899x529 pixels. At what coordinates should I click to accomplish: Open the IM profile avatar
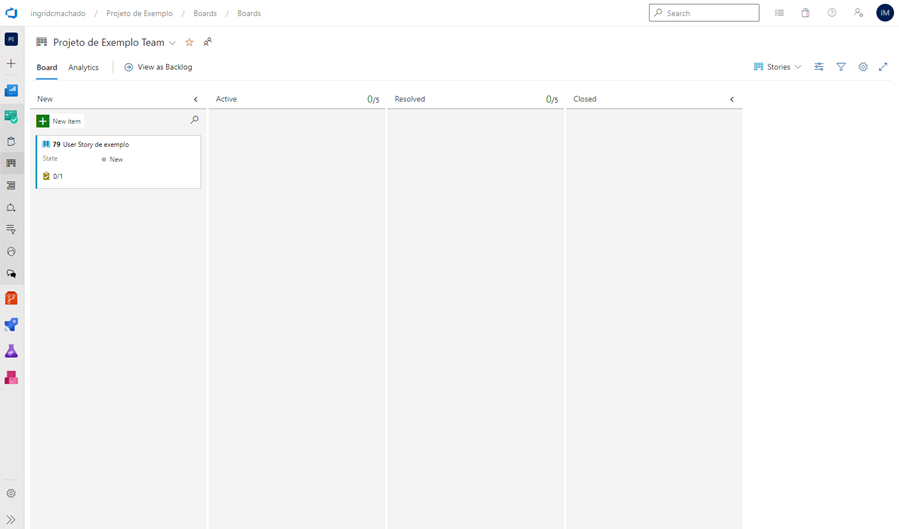pos(885,13)
